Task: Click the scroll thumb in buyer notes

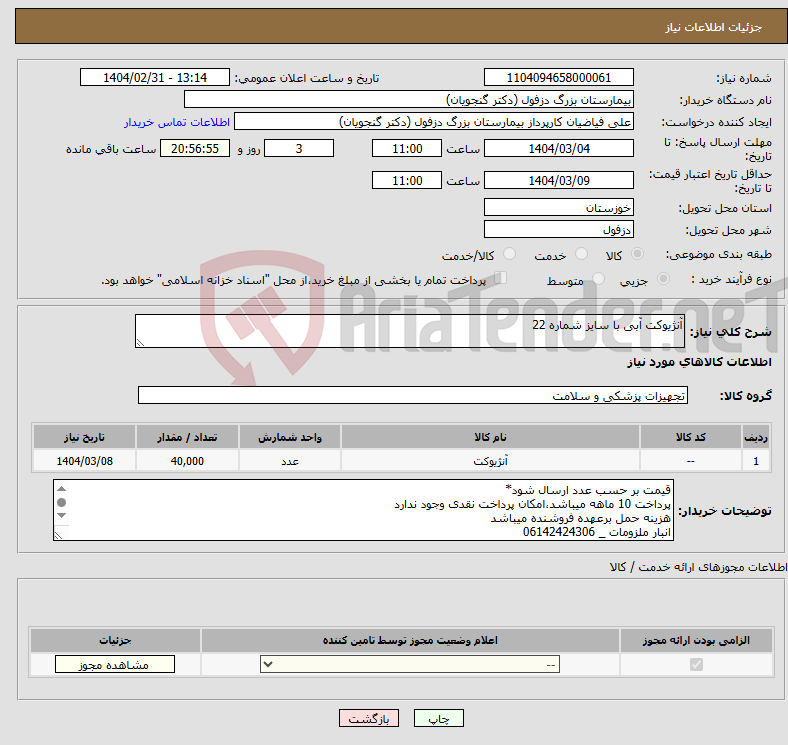Action: click(x=61, y=502)
